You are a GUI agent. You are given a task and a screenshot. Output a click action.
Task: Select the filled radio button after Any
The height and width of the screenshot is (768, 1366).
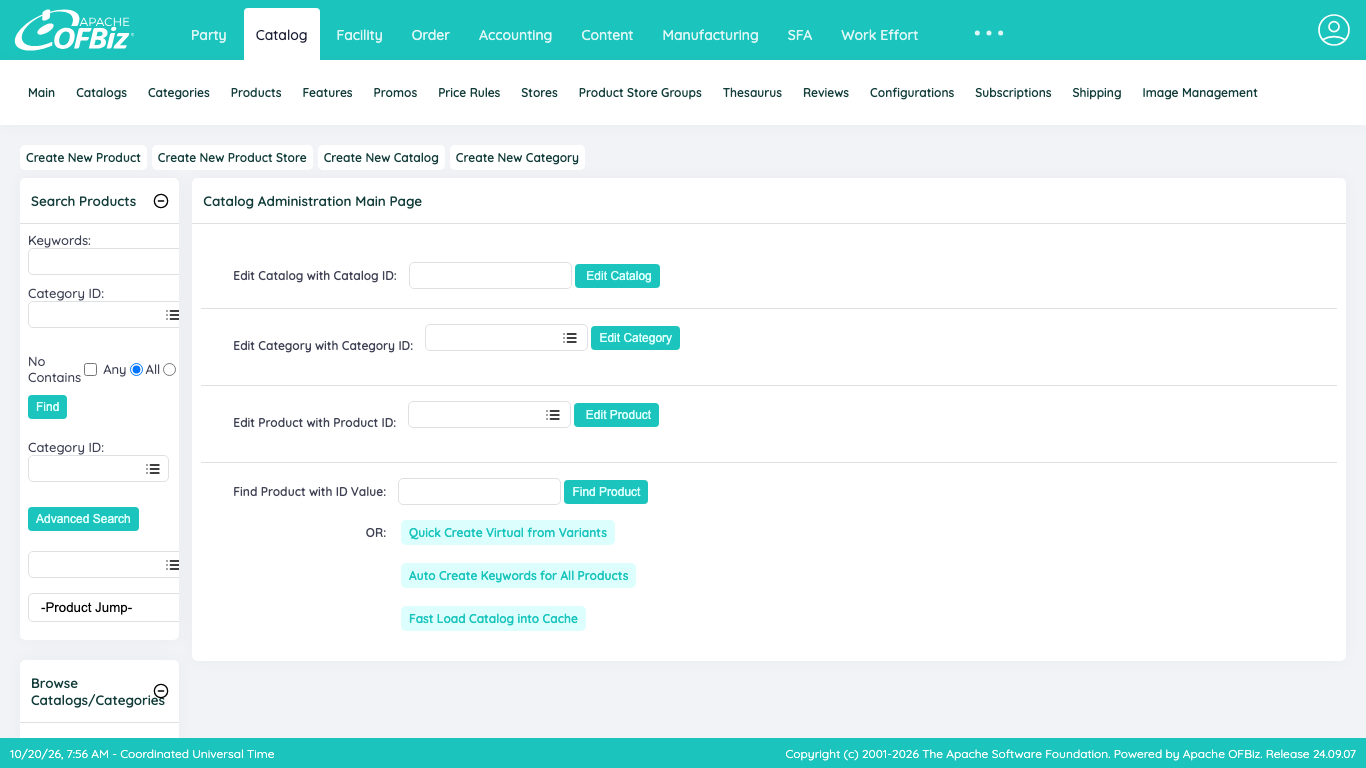pyautogui.click(x=137, y=369)
